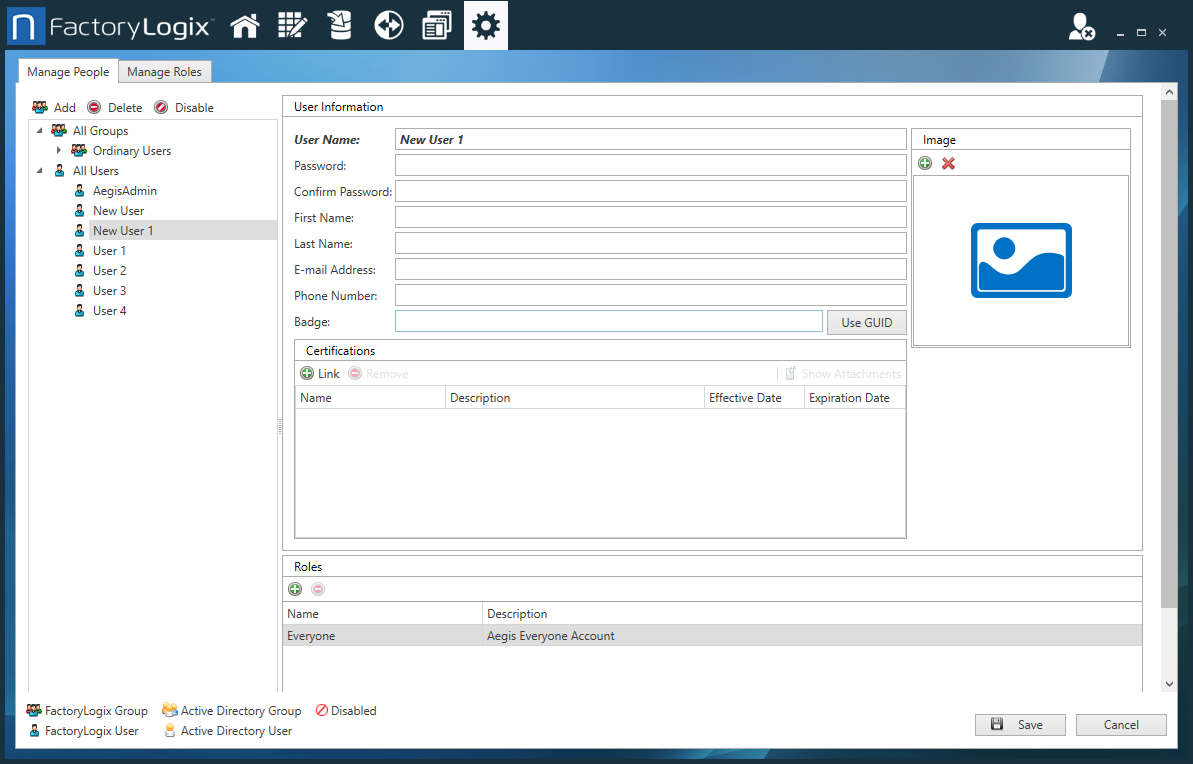The height and width of the screenshot is (764, 1193).
Task: Click the circular arrows navigation icon
Action: tap(389, 25)
